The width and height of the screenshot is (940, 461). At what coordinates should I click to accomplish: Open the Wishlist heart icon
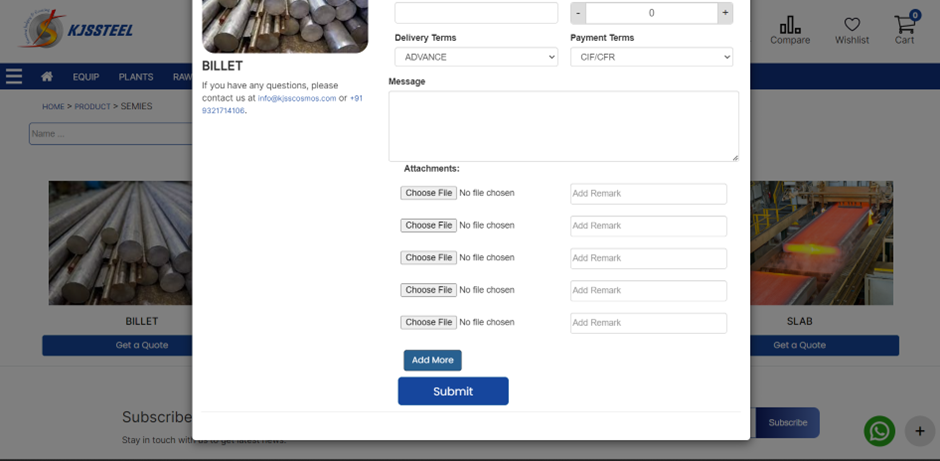pyautogui.click(x=852, y=31)
